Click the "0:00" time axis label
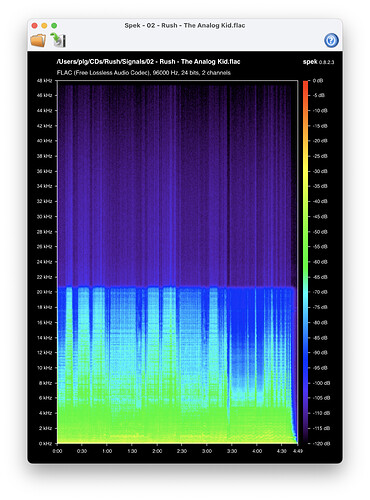The width and height of the screenshot is (370, 500). click(x=57, y=451)
